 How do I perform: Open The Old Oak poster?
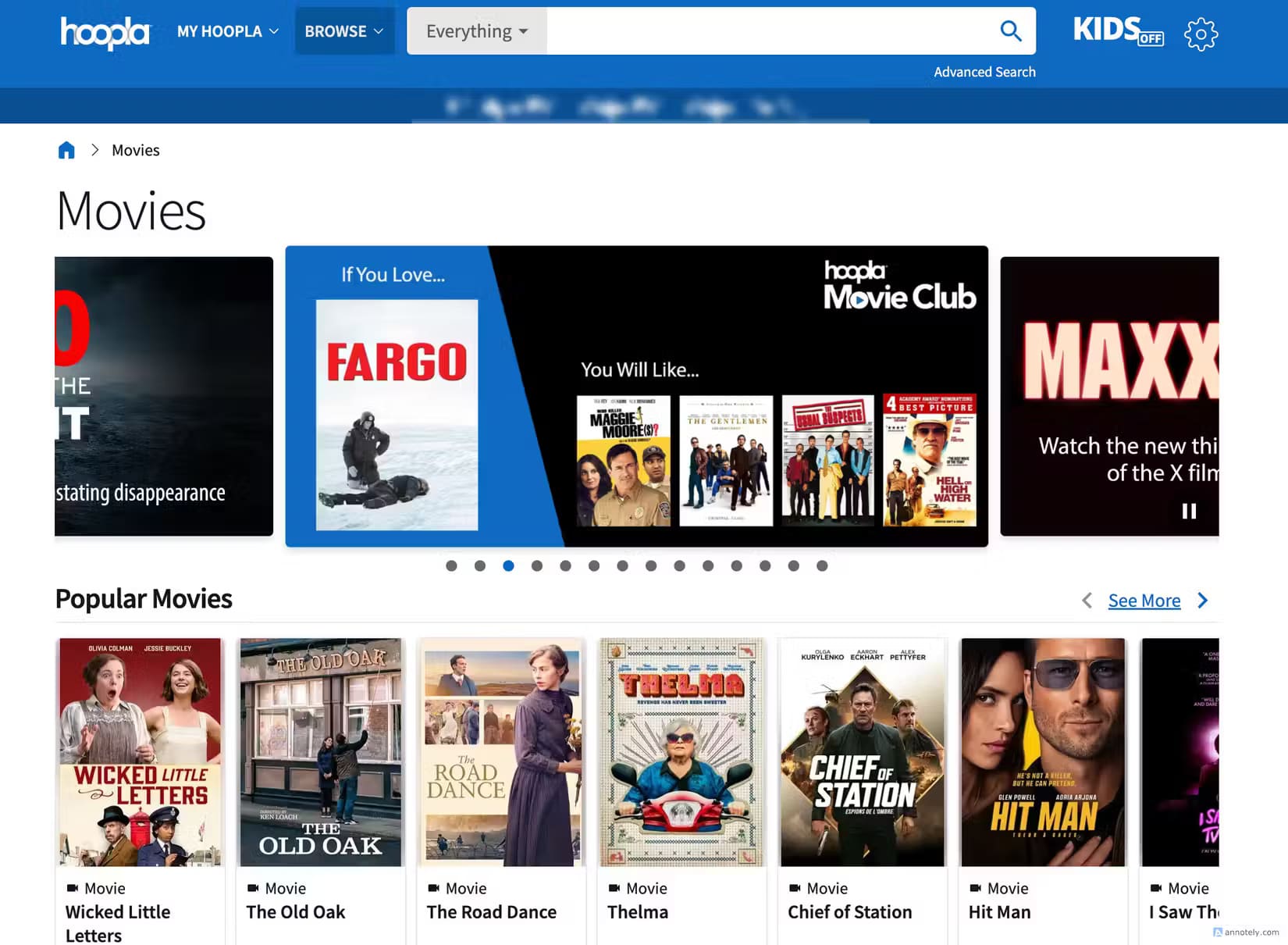[x=321, y=752]
